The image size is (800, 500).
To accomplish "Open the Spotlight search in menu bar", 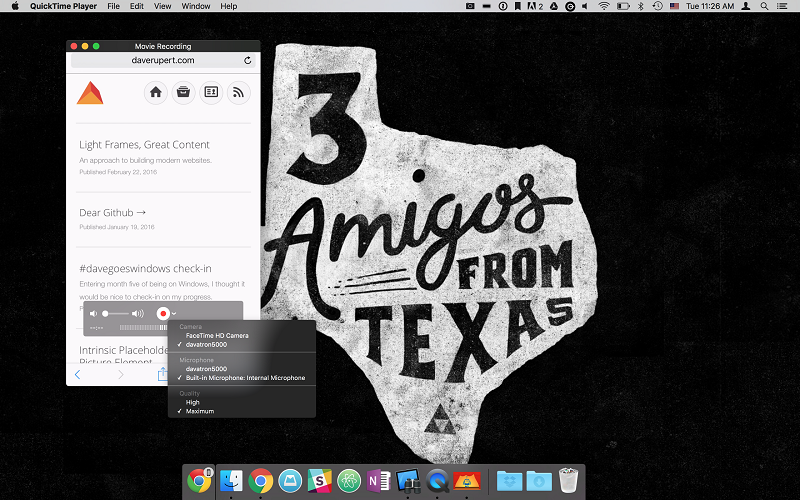I will [x=762, y=6].
